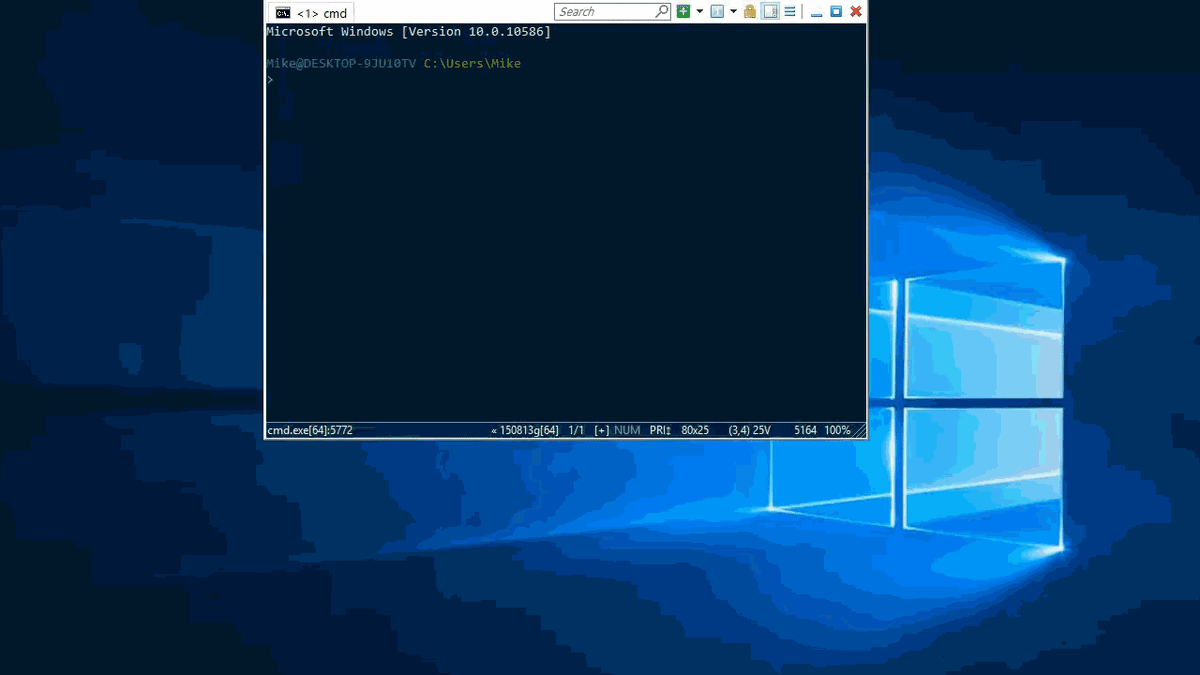Select the "<1> cmd" console tab
This screenshot has width=1200, height=675.
(311, 13)
